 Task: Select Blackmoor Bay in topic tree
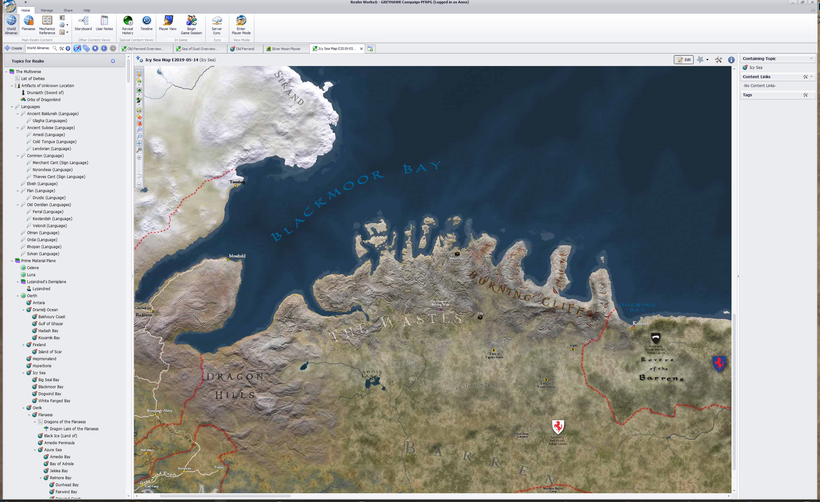[51, 387]
